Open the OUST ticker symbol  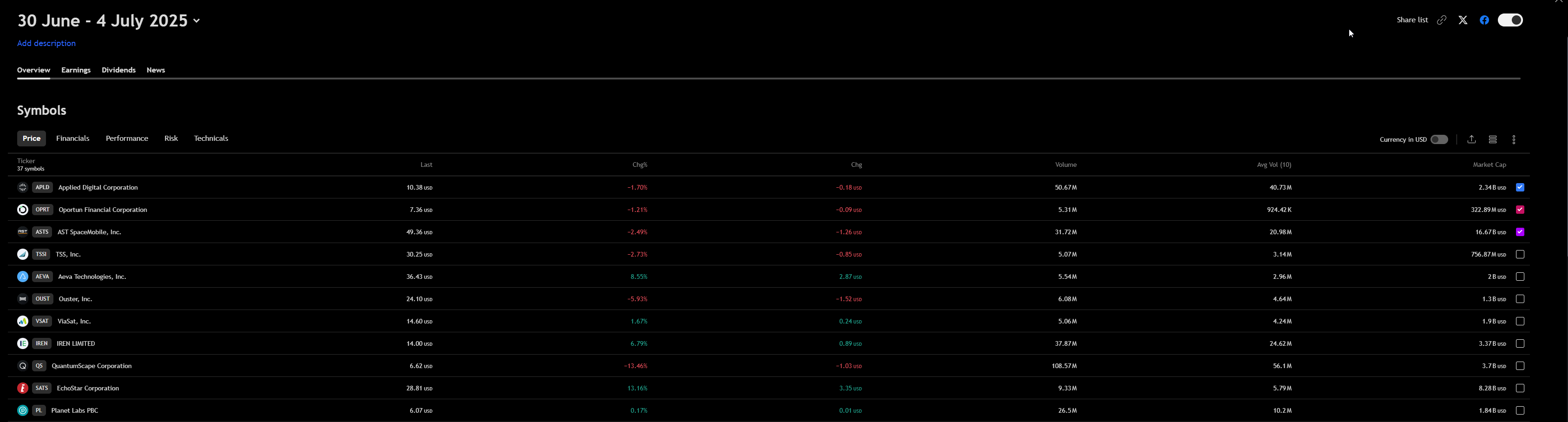coord(43,299)
